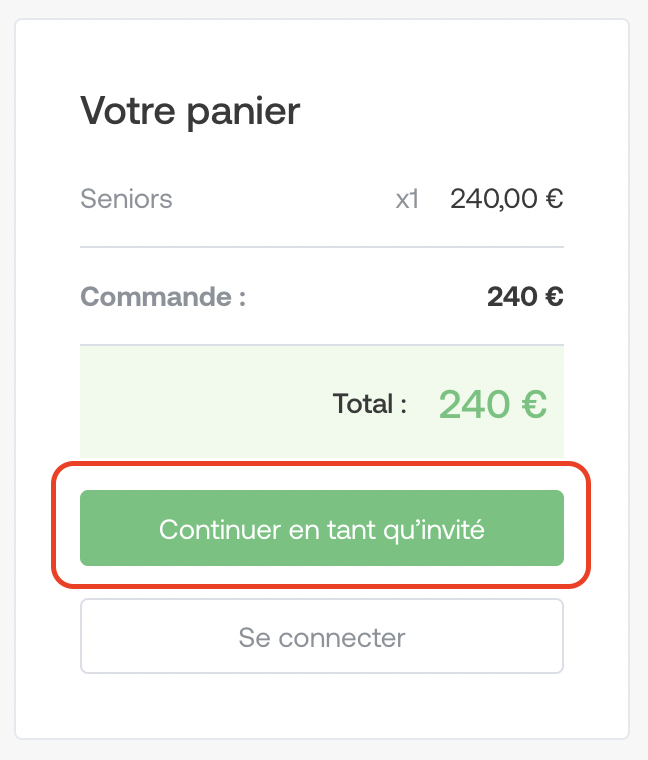This screenshot has height=760, width=648.
Task: Select the x1 quantity indicator
Action: (x=407, y=199)
